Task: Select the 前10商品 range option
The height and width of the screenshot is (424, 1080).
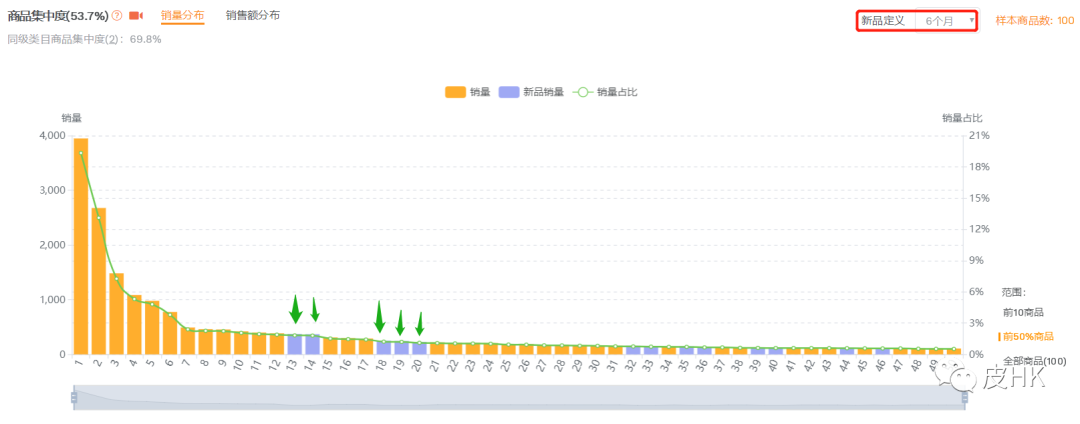Action: click(1022, 313)
